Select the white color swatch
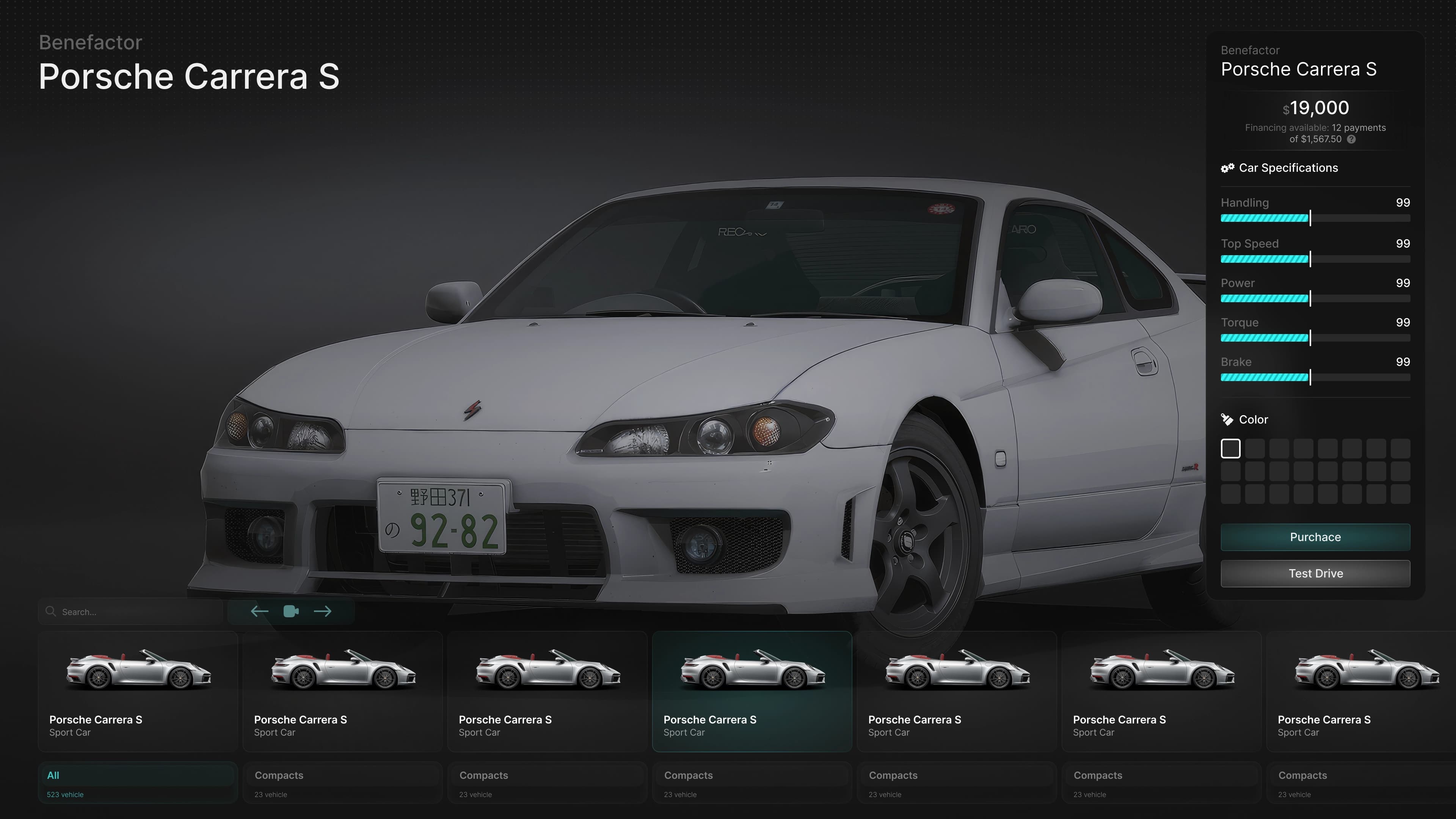1456x819 pixels. (1230, 448)
